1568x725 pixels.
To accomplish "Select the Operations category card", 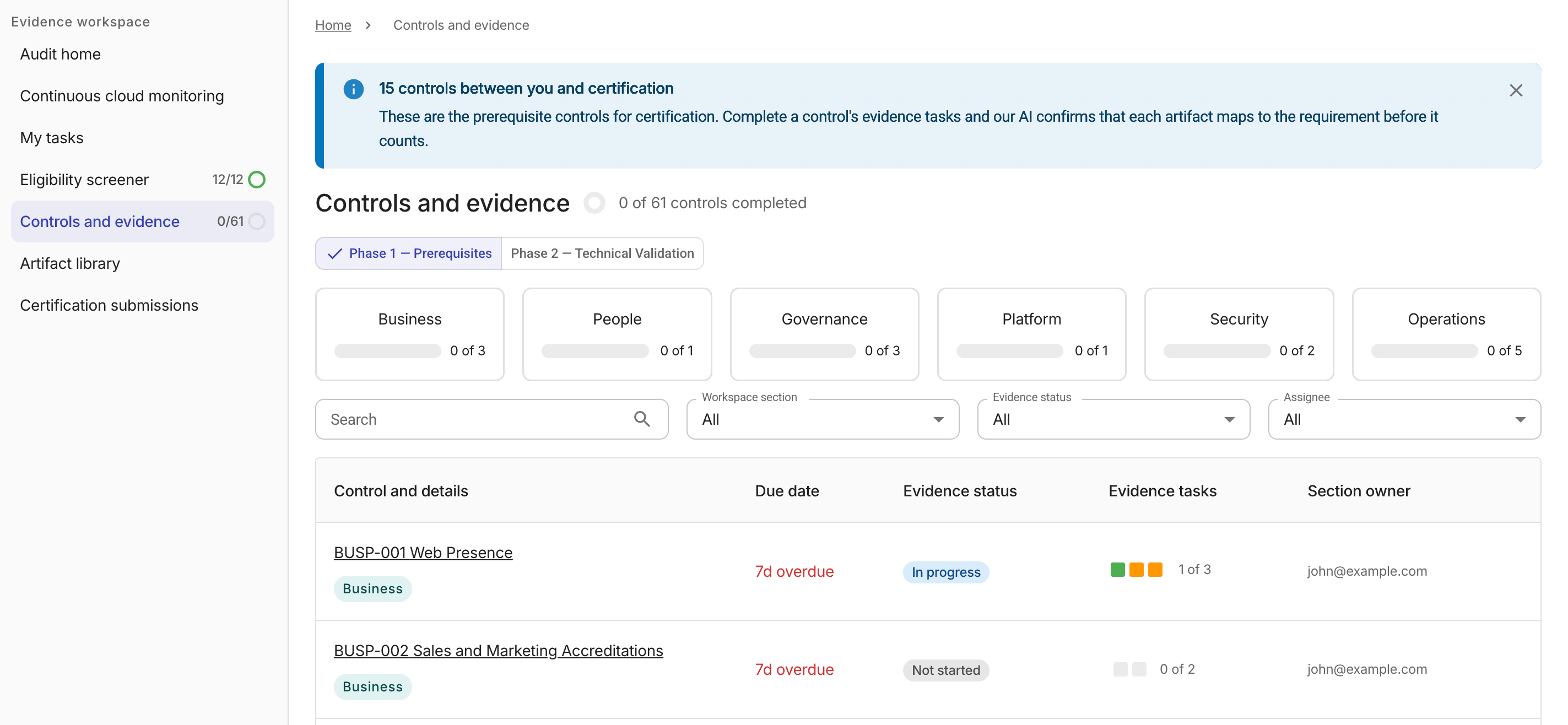I will (x=1446, y=334).
